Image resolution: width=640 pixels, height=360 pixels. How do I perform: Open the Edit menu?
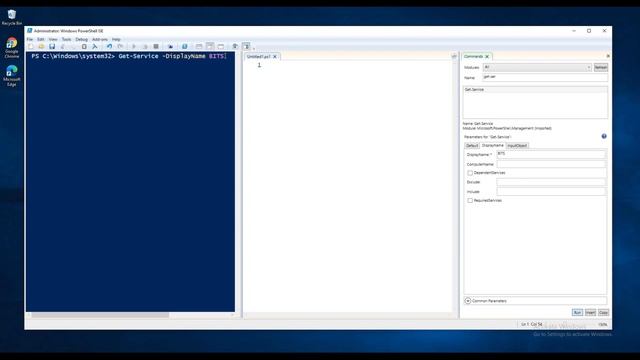tap(41, 40)
